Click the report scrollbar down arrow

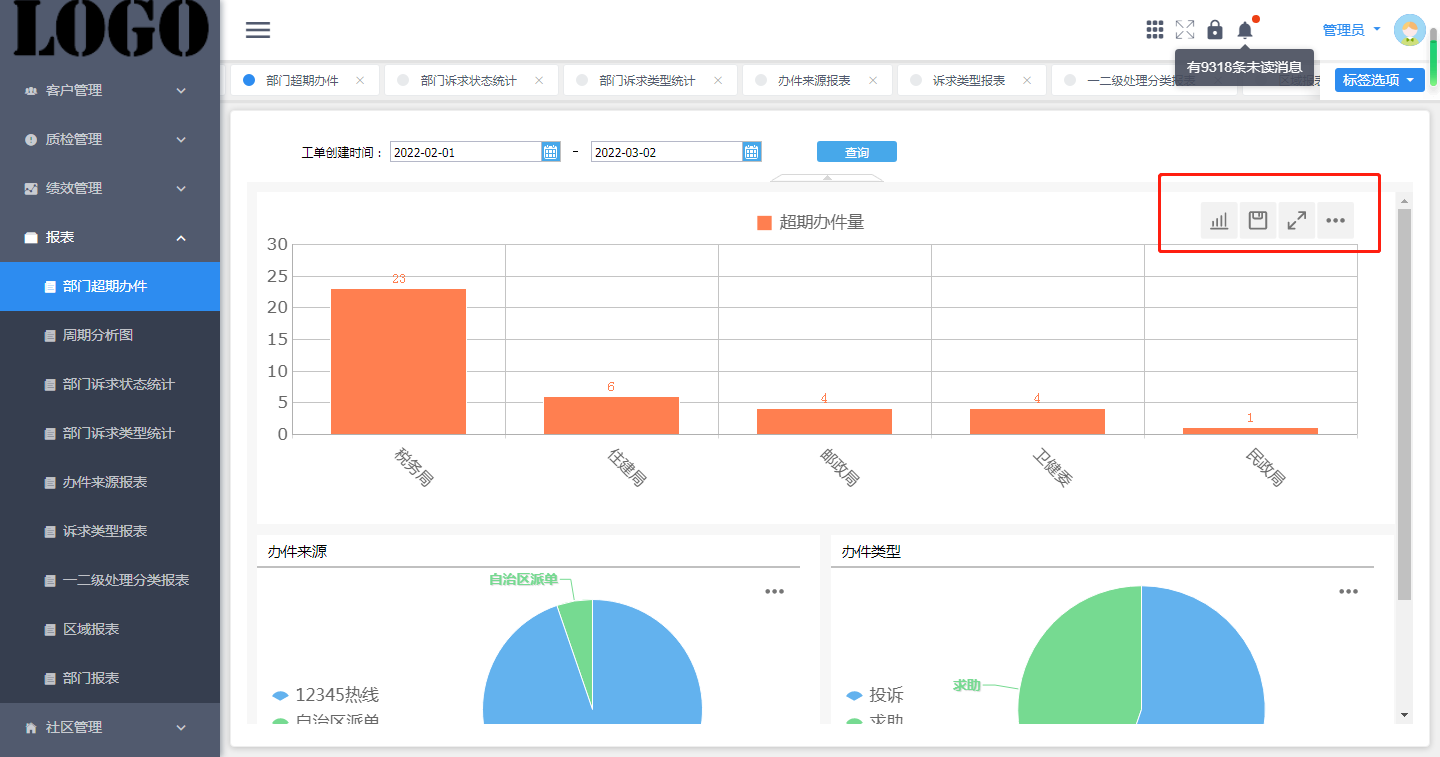coord(1404,715)
